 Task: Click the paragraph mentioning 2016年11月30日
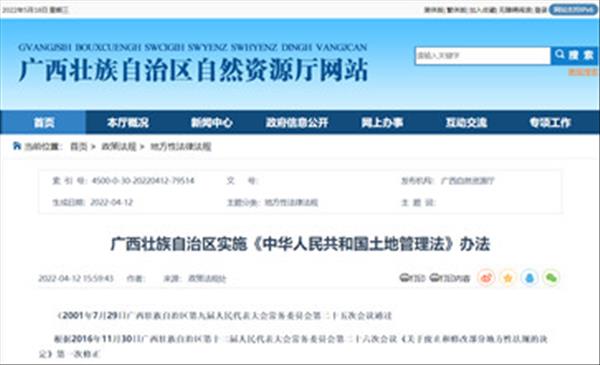[x=293, y=346]
